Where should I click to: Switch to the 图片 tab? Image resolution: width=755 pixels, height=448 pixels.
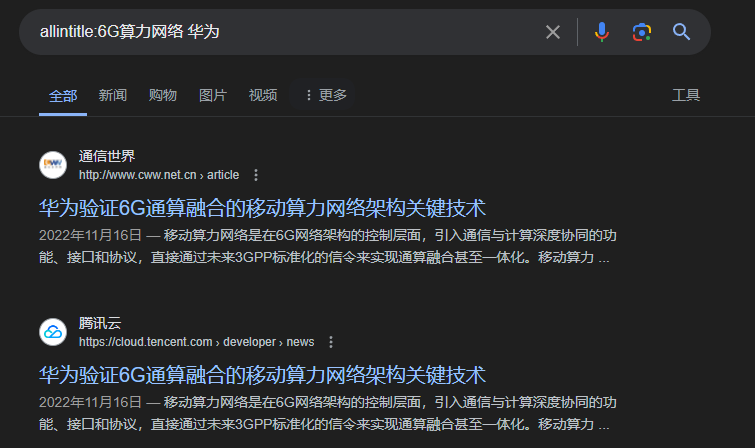[x=213, y=95]
